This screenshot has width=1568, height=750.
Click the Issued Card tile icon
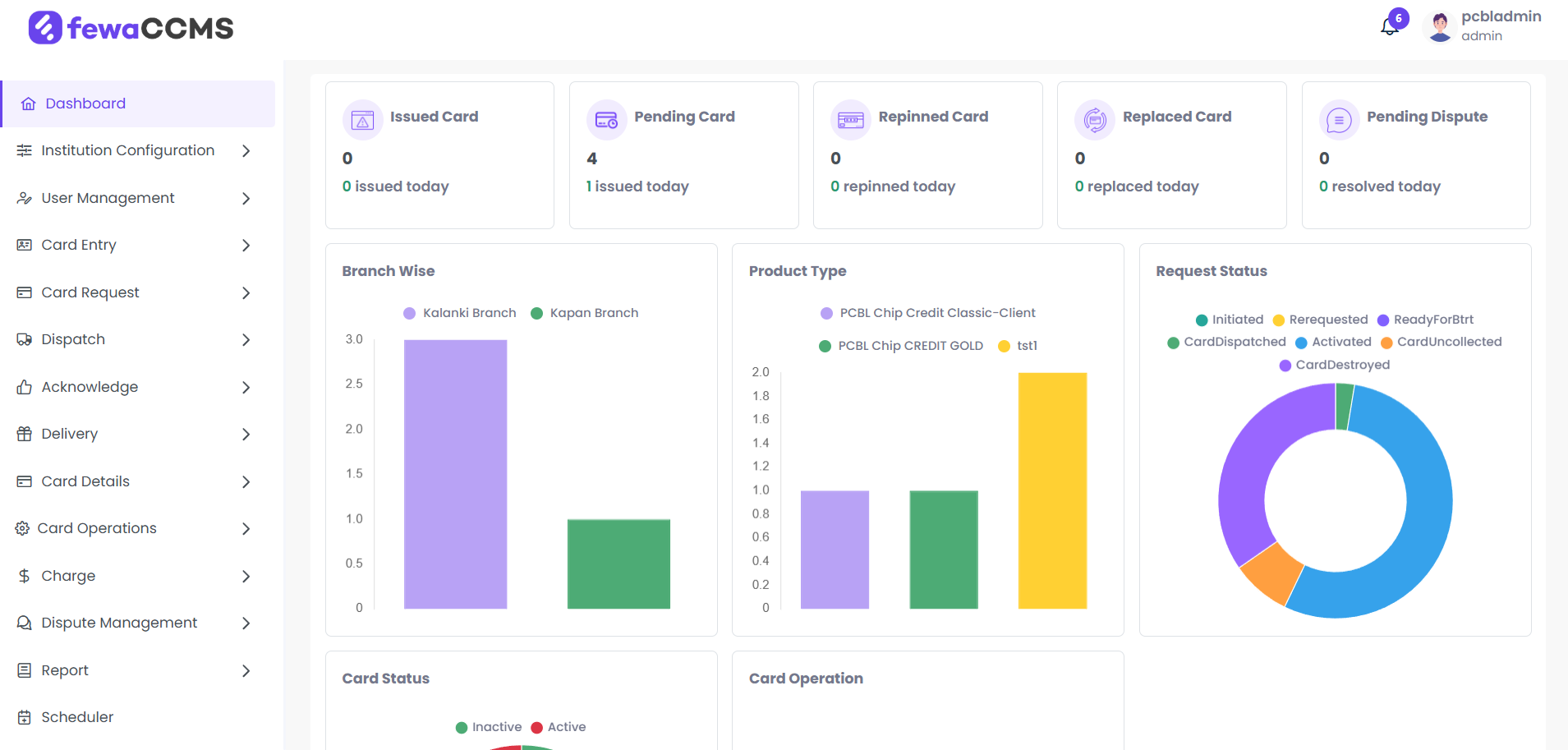click(x=362, y=120)
